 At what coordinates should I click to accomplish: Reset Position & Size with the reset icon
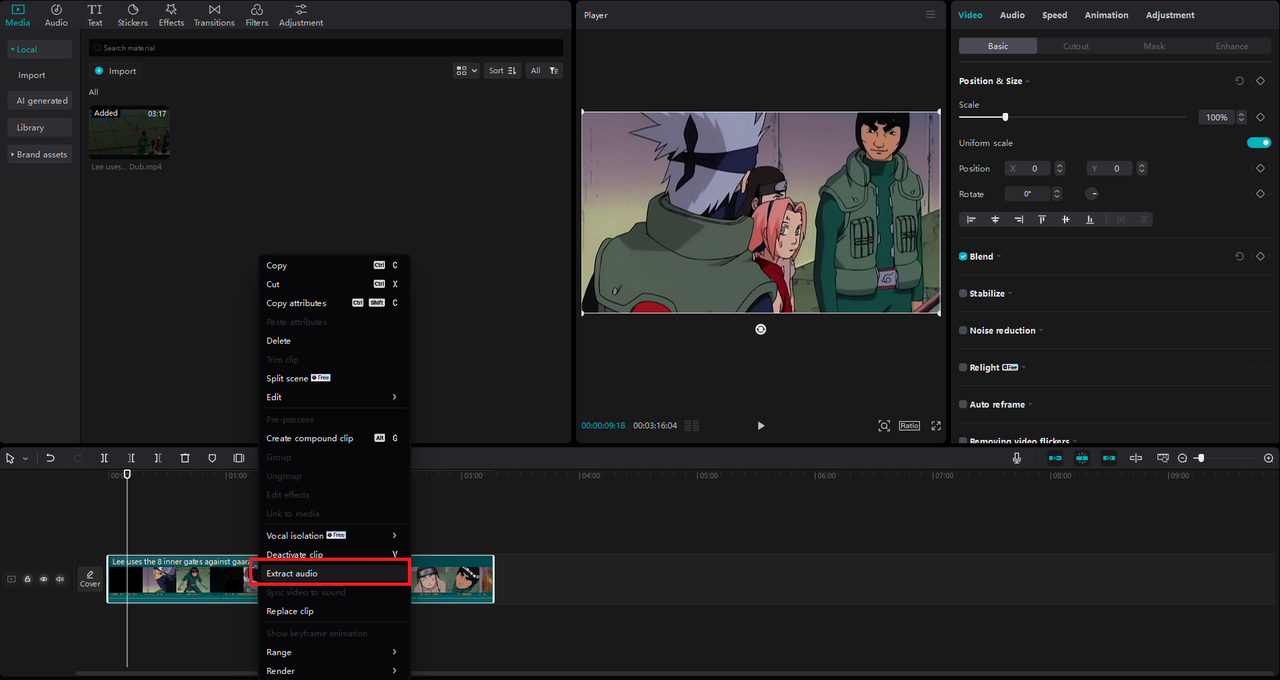click(x=1239, y=81)
